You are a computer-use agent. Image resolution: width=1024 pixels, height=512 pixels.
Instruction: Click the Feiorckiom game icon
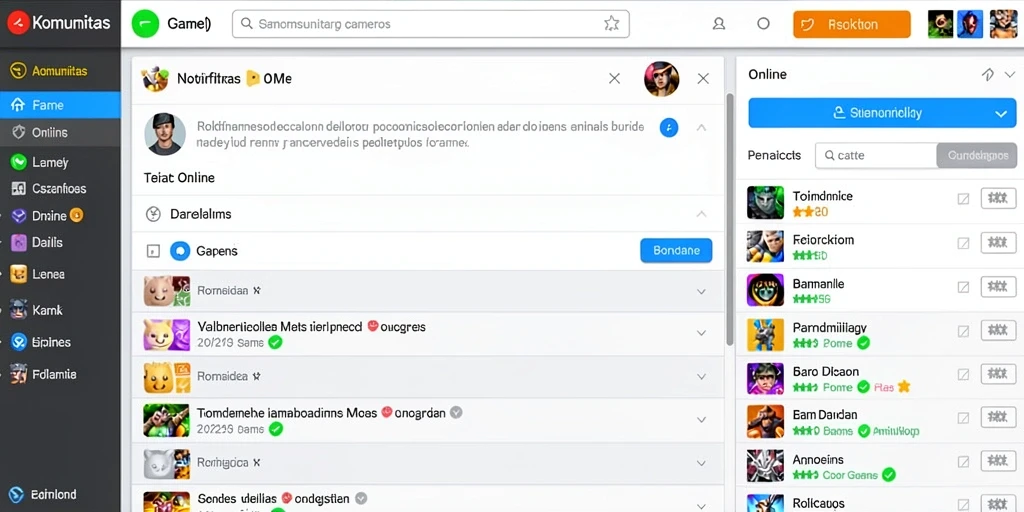765,246
